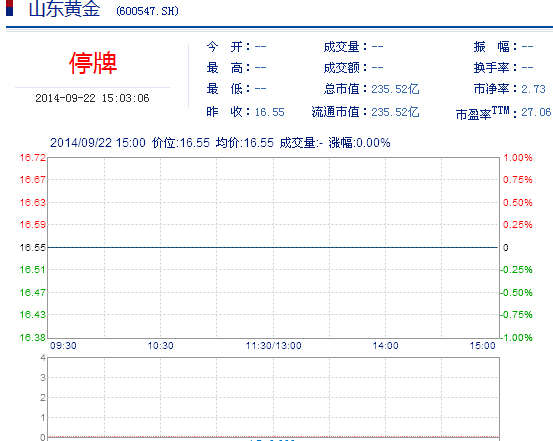Click the 市盈率TTM value 27.06
The image size is (553, 441).
coord(536,112)
